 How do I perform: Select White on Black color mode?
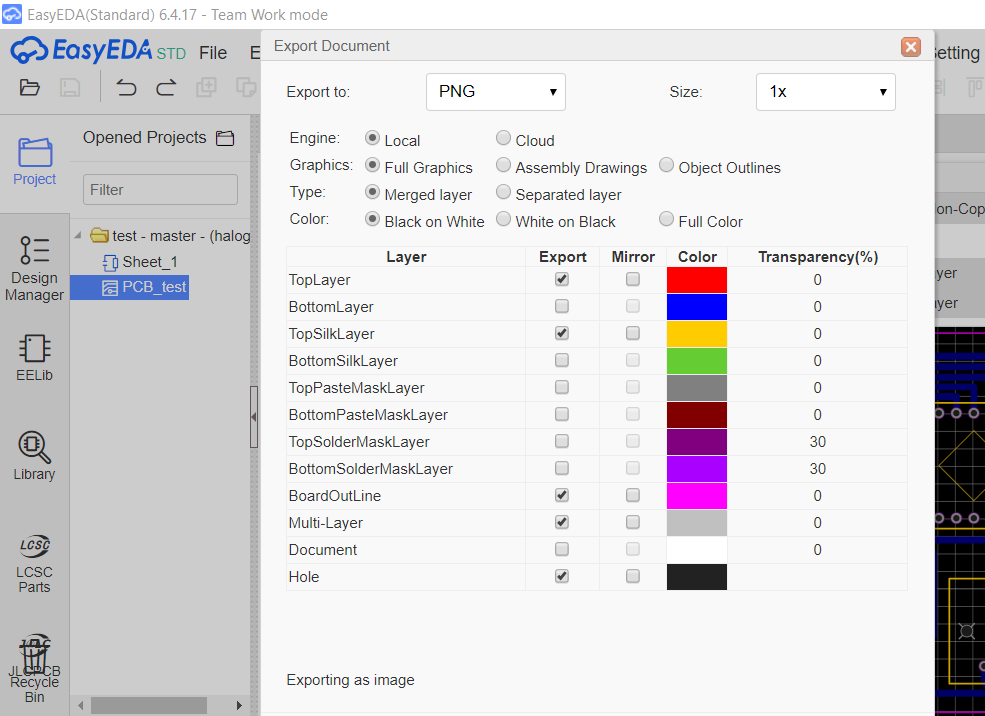(503, 219)
